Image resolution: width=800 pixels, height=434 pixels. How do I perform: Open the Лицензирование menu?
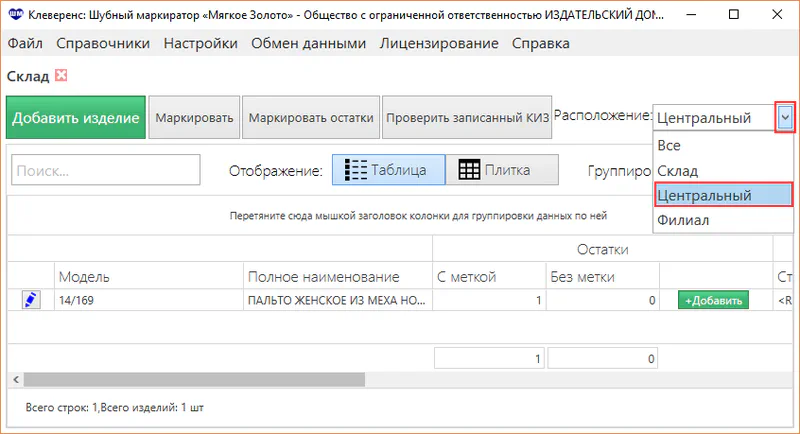[439, 43]
